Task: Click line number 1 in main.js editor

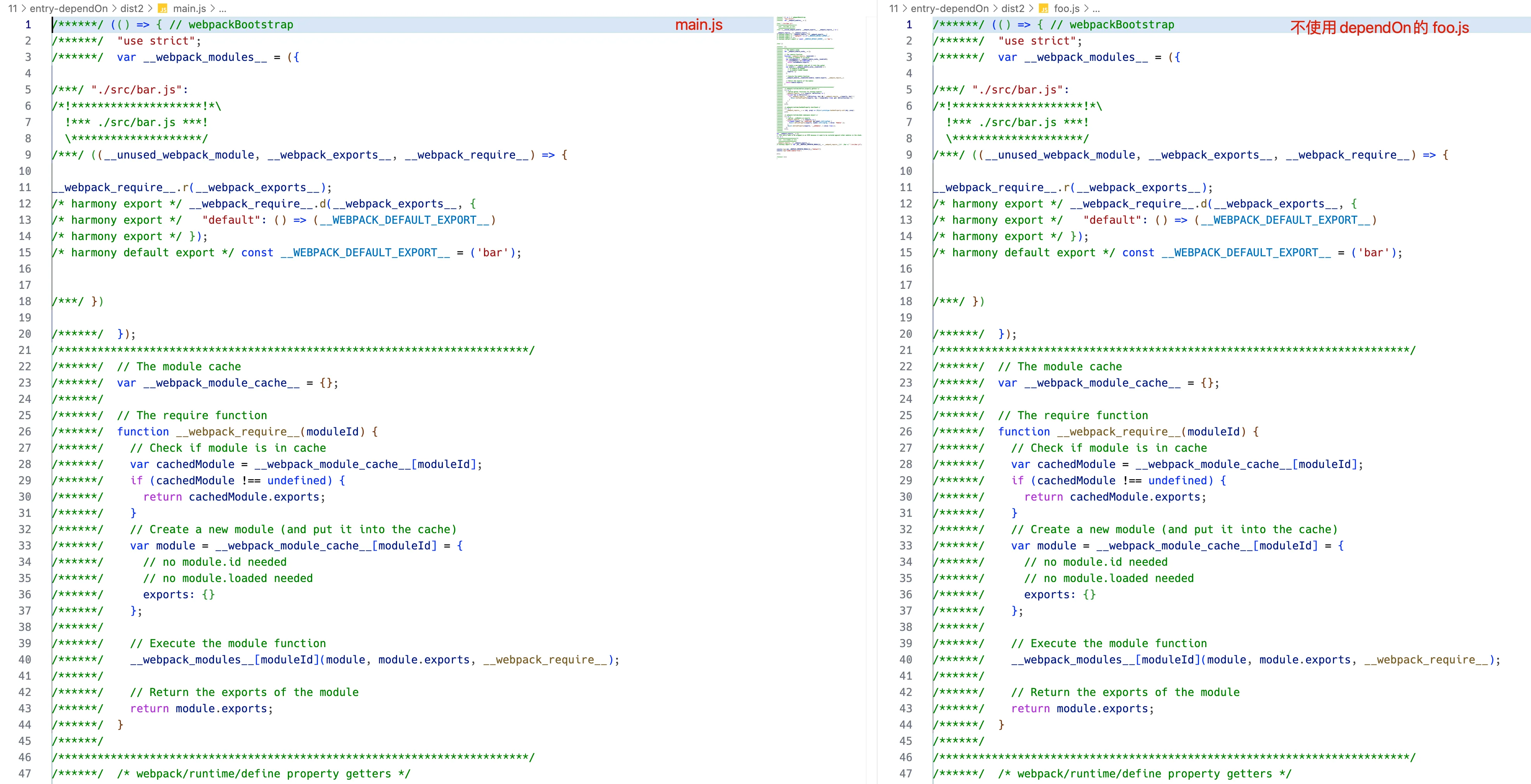Action: click(x=28, y=24)
